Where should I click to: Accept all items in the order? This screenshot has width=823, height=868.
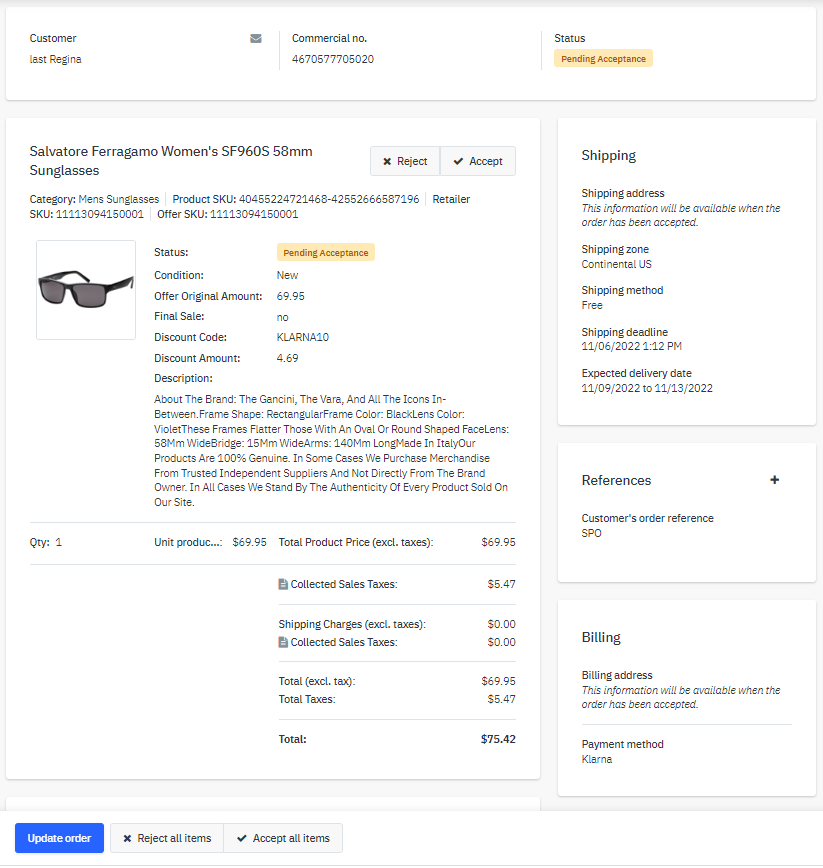[x=283, y=838]
